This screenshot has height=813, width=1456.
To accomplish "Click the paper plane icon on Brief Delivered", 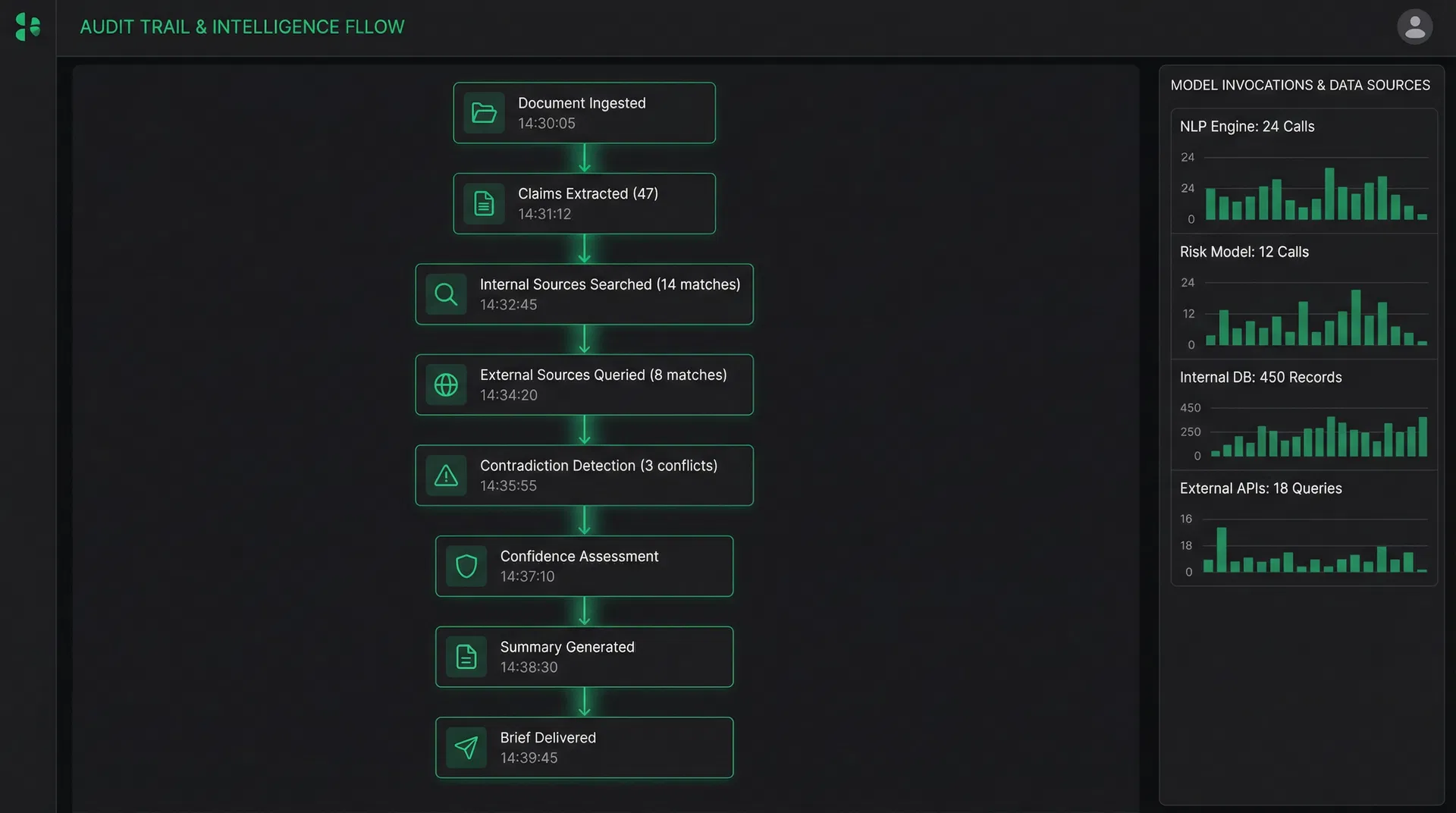I will pos(466,747).
